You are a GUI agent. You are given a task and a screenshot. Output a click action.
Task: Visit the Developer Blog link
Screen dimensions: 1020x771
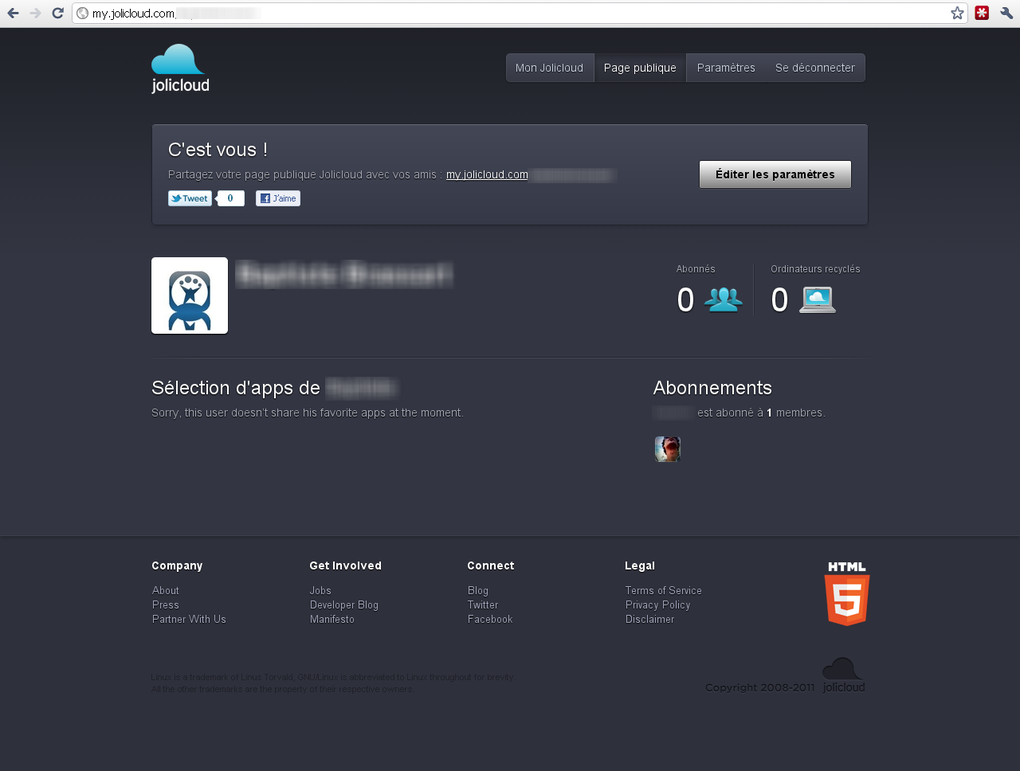click(x=343, y=604)
